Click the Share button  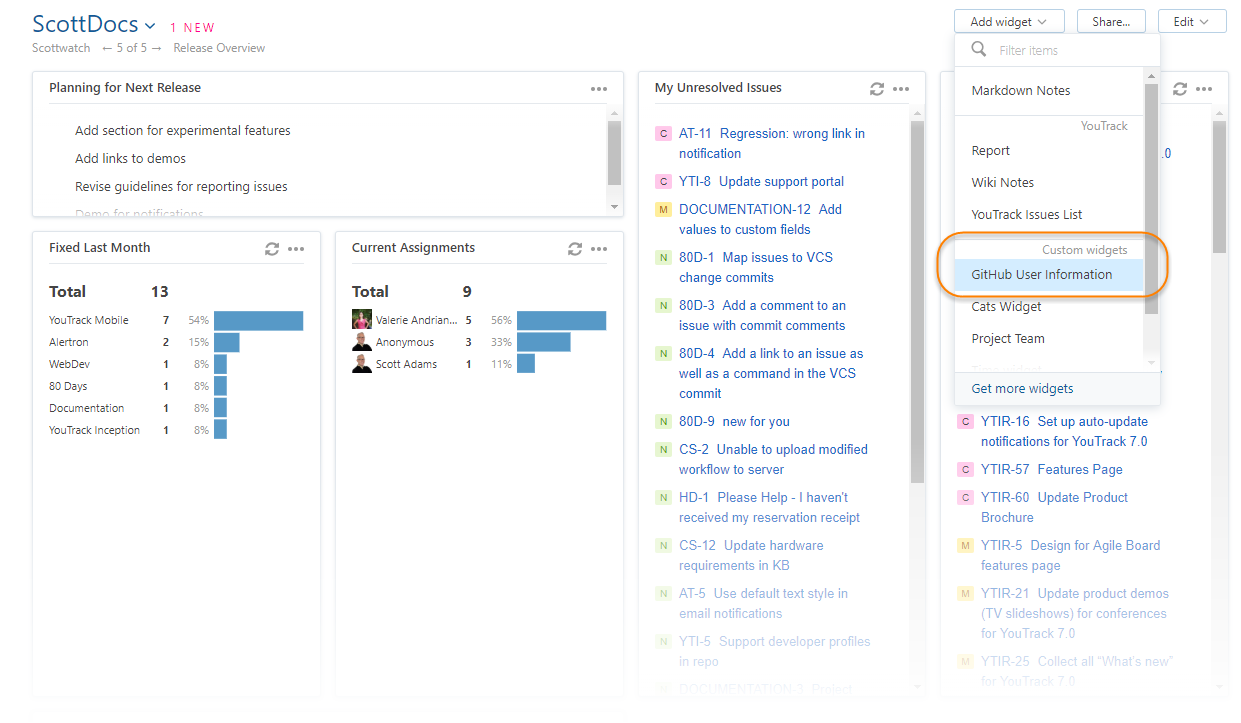1111,22
